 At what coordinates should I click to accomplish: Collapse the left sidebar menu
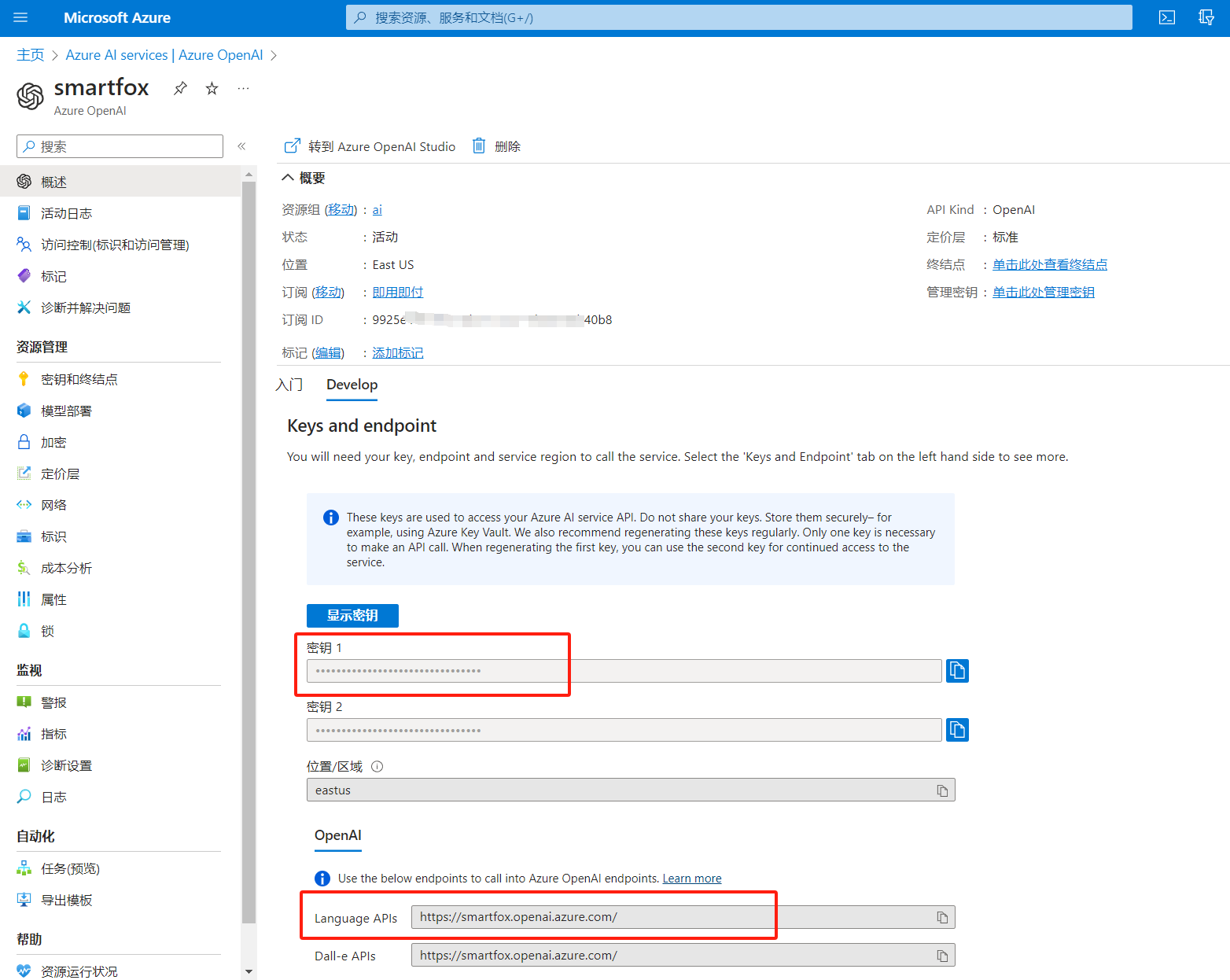coord(241,146)
